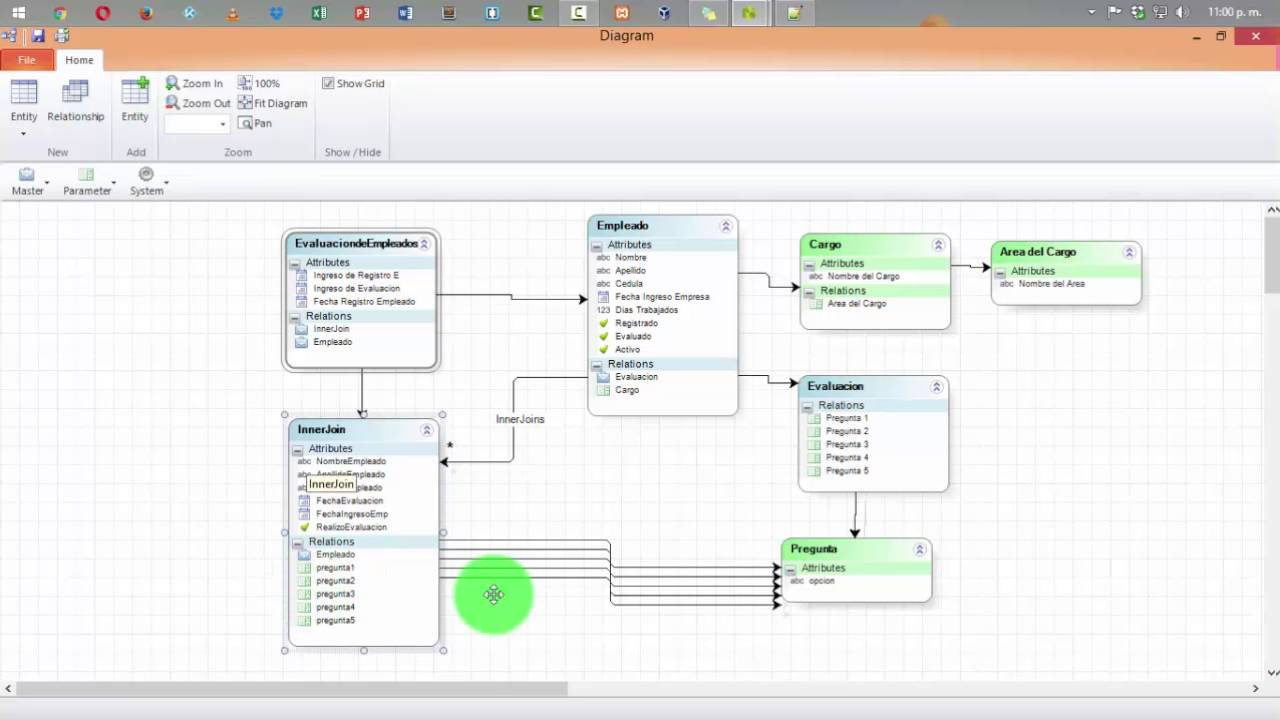Click the Zoom Out tool
The image size is (1280, 720).
pos(198,103)
